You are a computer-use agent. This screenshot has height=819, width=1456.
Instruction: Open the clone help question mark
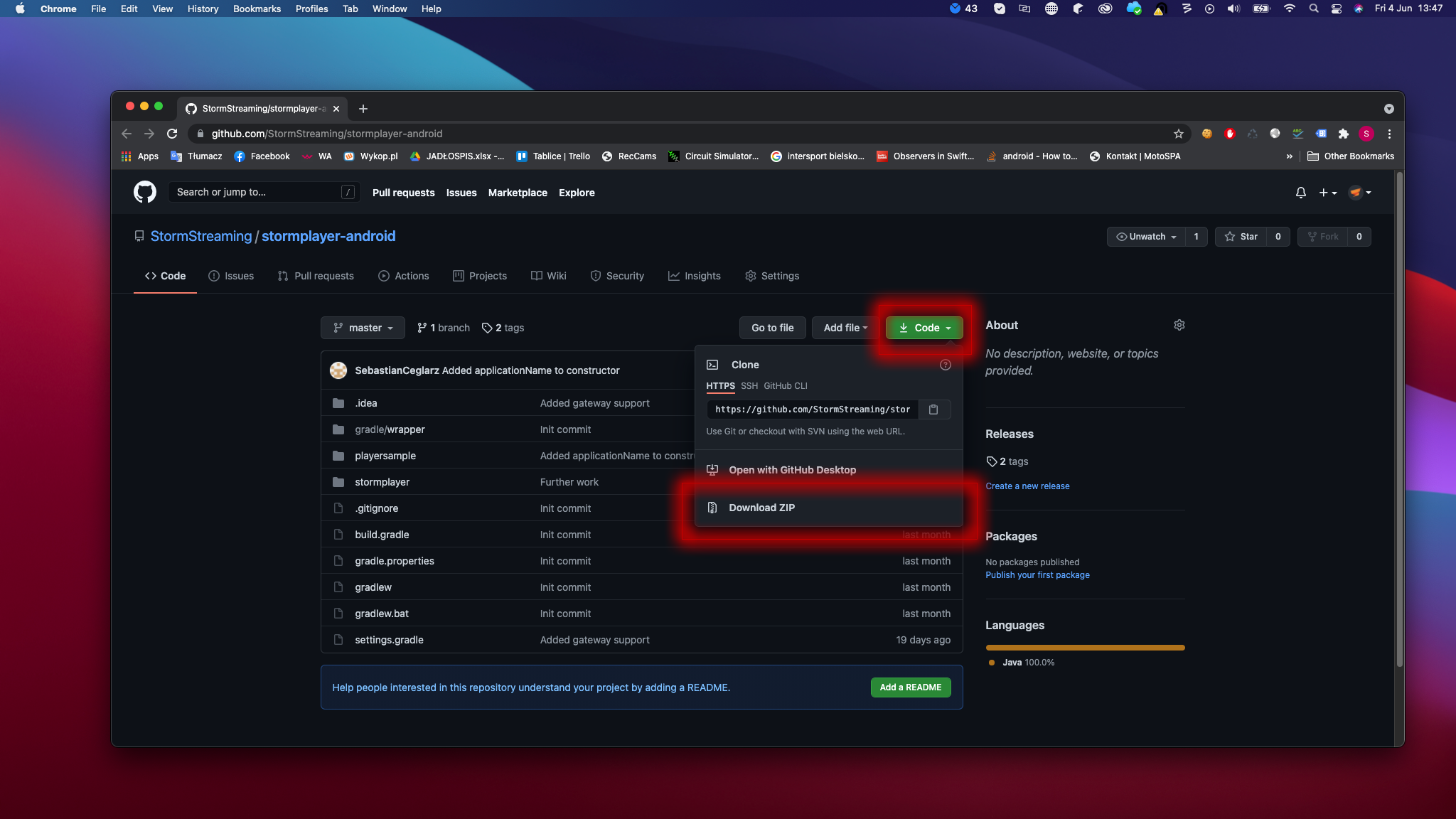tap(945, 365)
